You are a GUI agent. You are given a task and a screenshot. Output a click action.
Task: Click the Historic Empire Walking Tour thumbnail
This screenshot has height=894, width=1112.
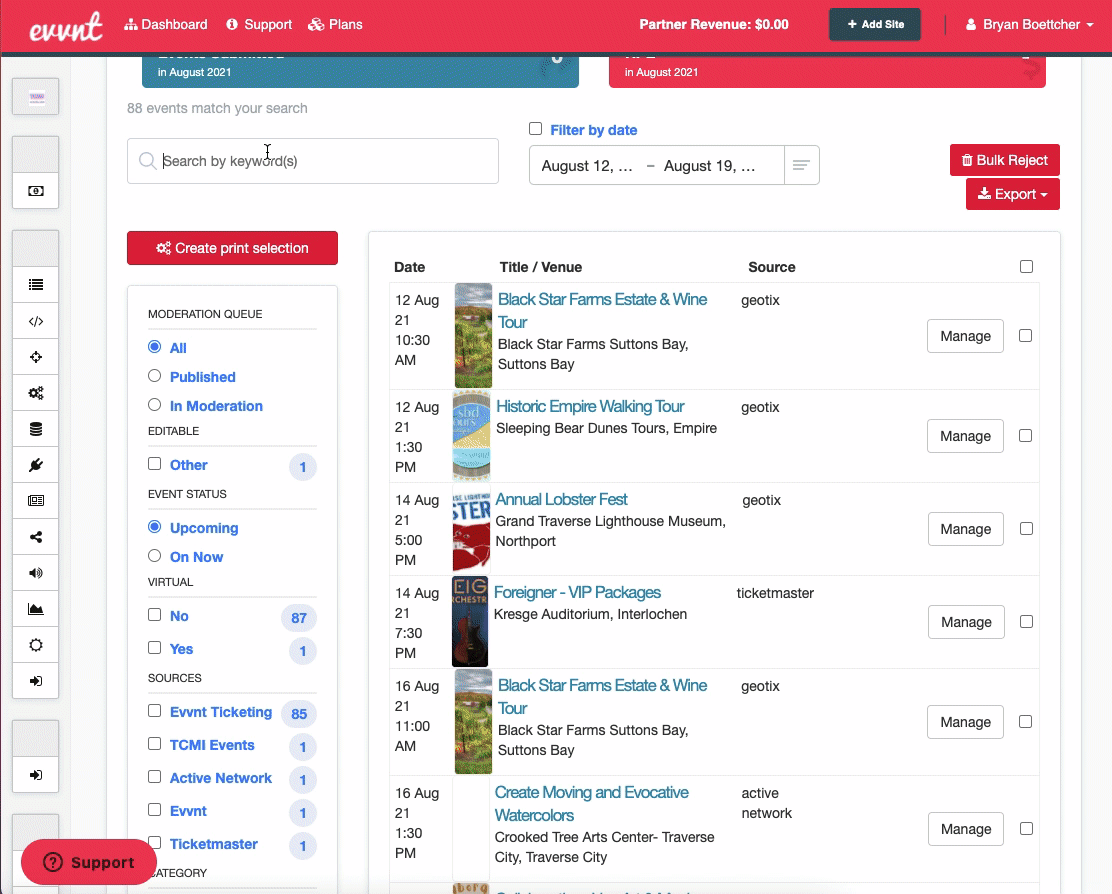(472, 436)
